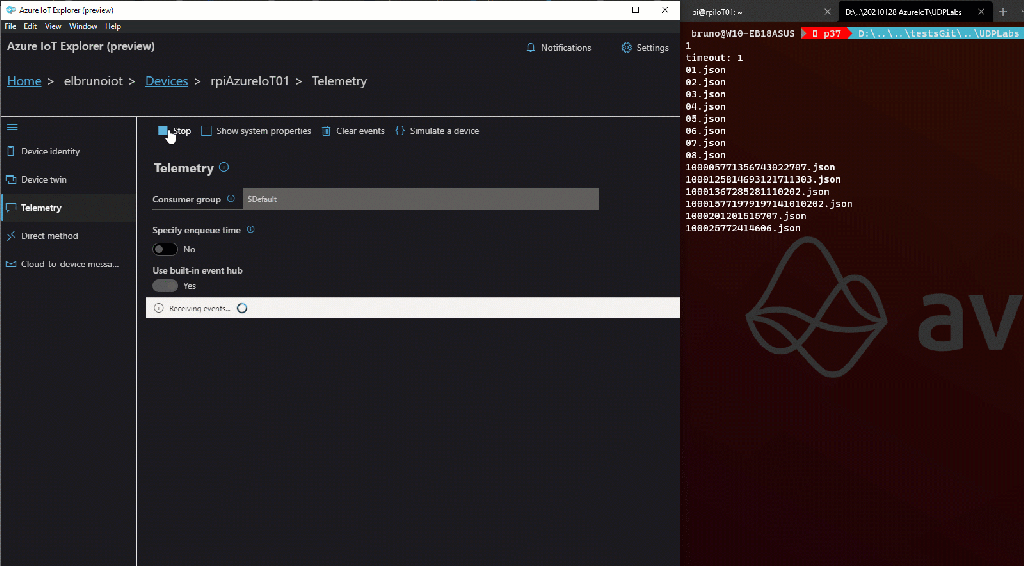The width and height of the screenshot is (1024, 566).
Task: Open Notifications bell icon
Action: coord(530,48)
